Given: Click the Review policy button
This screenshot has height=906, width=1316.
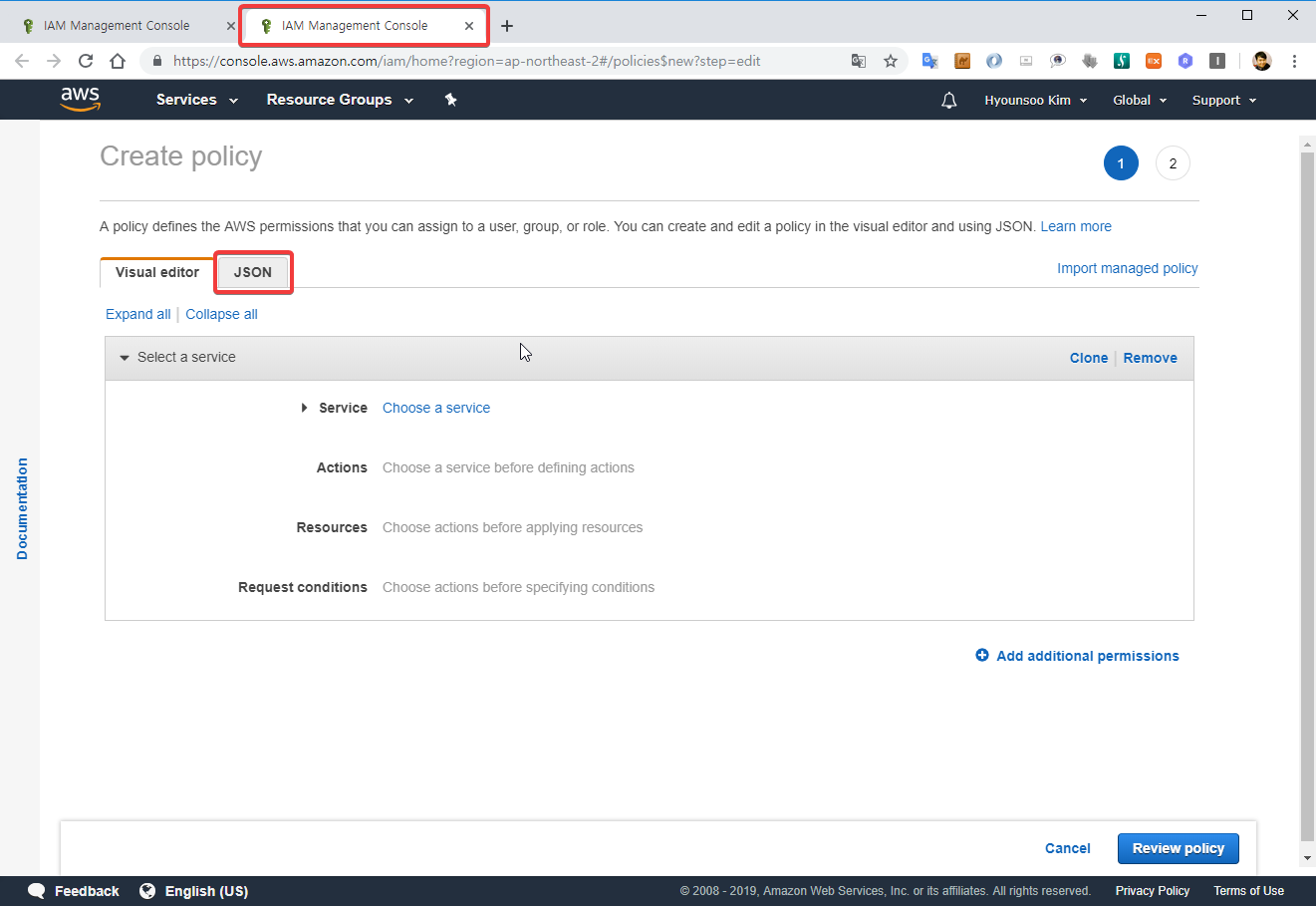Looking at the screenshot, I should point(1179,848).
